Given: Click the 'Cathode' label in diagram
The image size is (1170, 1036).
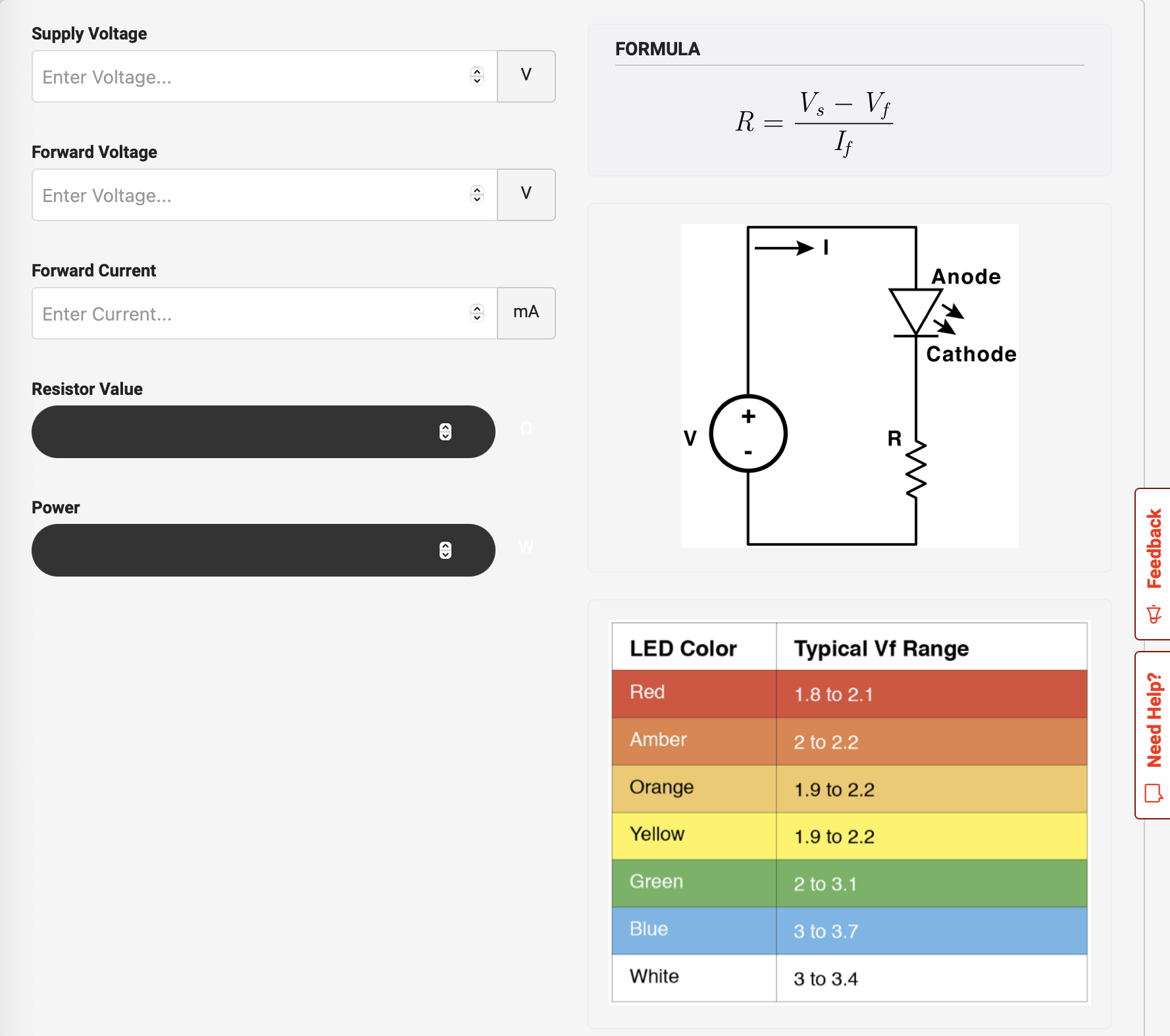Looking at the screenshot, I should (971, 354).
